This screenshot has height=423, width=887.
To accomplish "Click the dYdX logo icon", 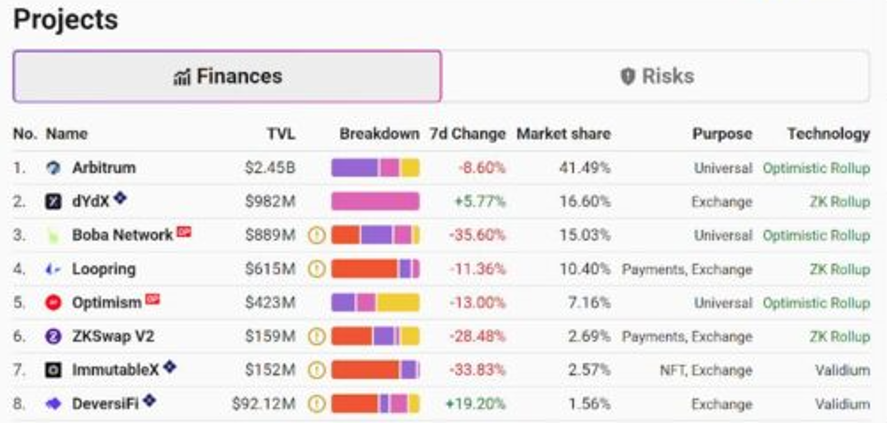I will pos(53,202).
